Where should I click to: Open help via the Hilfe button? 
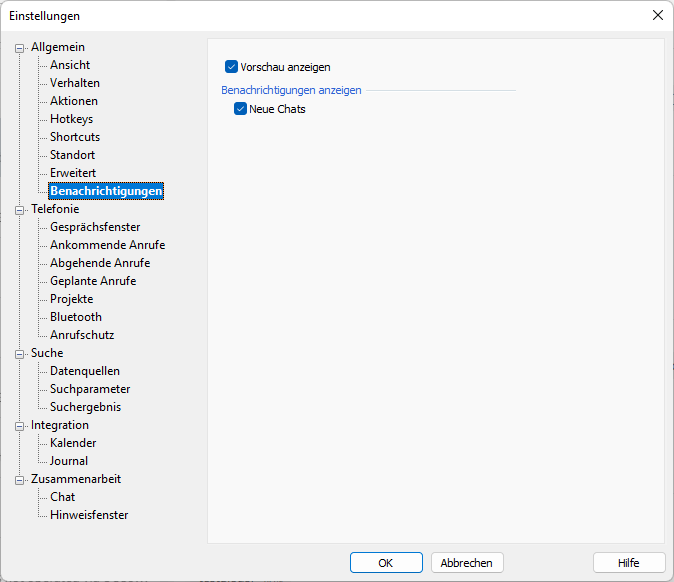[629, 563]
